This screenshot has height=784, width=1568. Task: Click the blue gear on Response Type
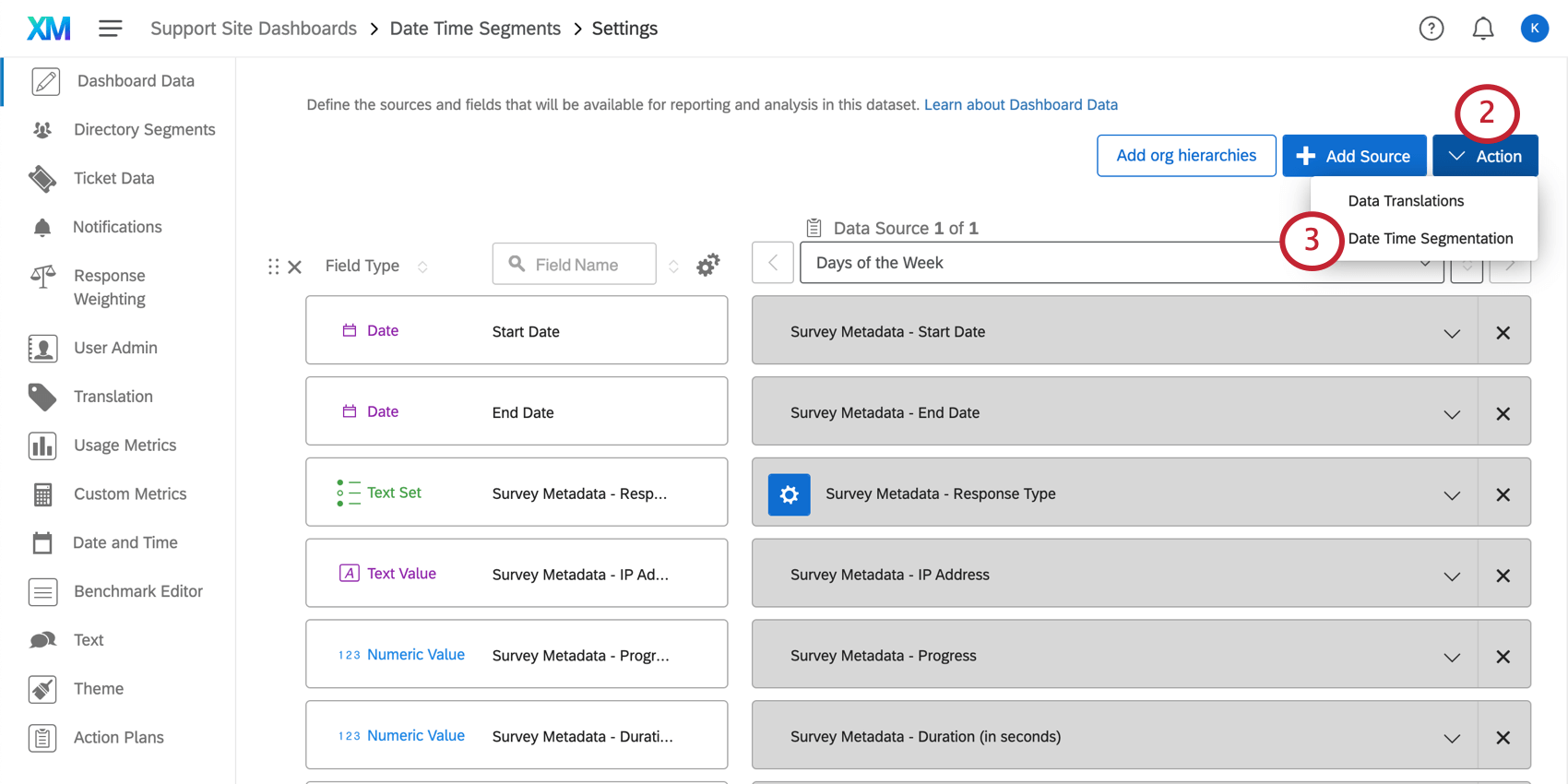click(x=789, y=494)
